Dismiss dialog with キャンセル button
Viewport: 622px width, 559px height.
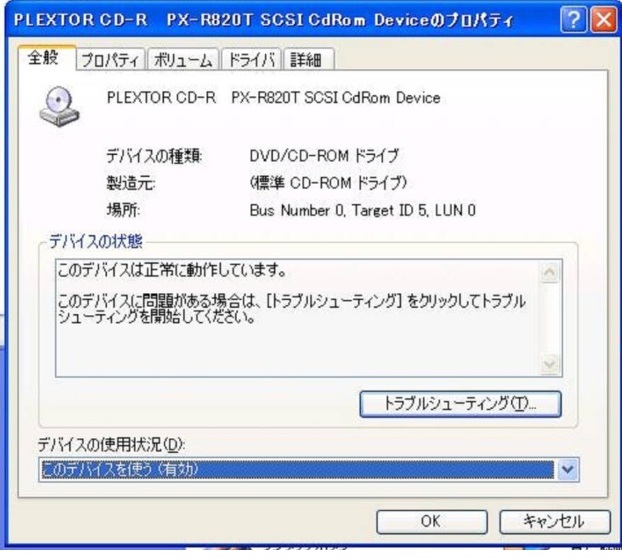coord(554,521)
